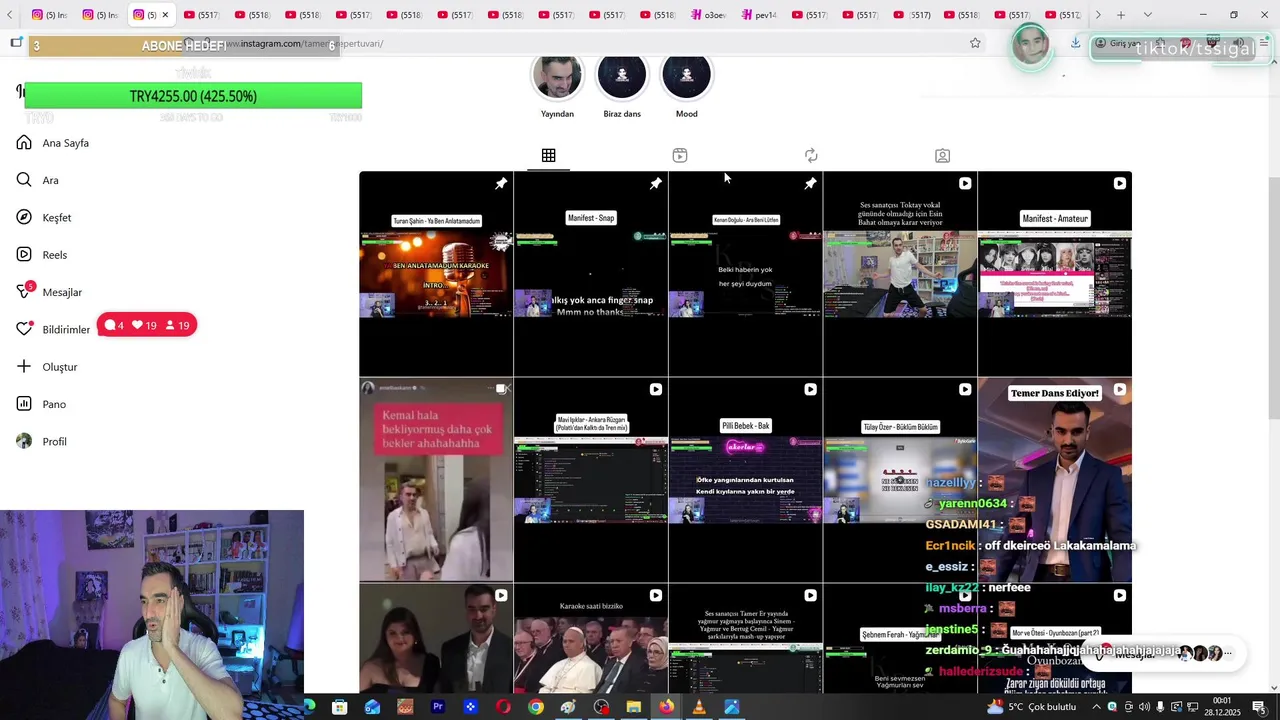Open the Temer Dans Ediyor reel
The height and width of the screenshot is (720, 1280).
1055,480
